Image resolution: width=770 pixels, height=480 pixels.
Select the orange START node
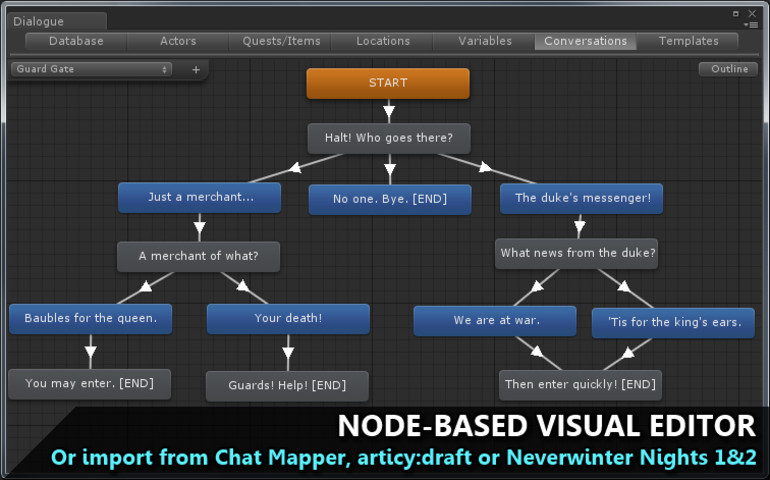(x=388, y=84)
